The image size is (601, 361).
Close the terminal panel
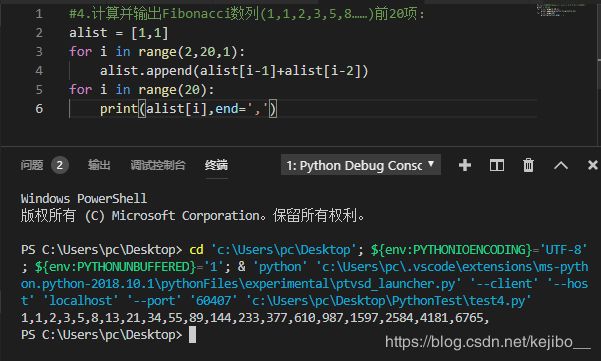click(x=593, y=165)
